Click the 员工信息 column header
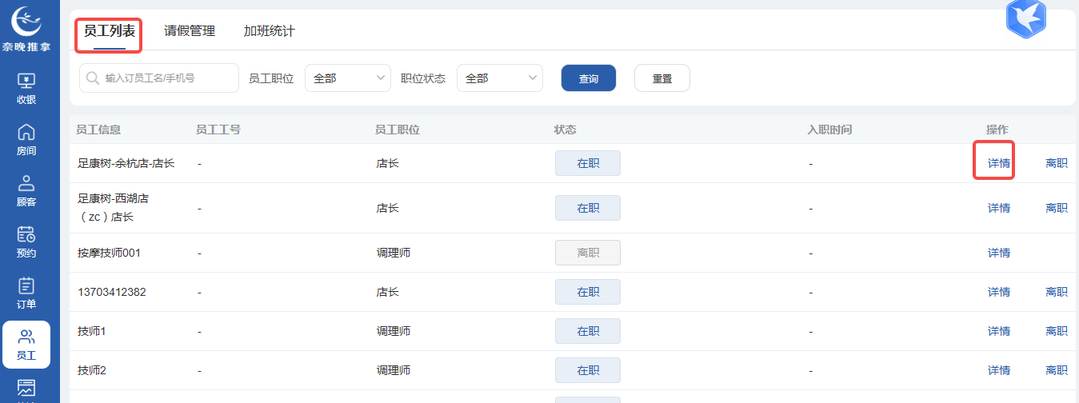The height and width of the screenshot is (403, 1079). pyautogui.click(x=98, y=129)
